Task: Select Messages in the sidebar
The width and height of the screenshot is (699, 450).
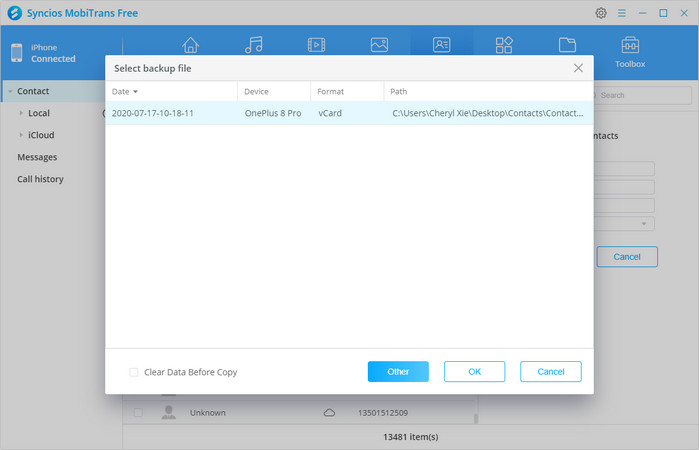Action: [37, 157]
